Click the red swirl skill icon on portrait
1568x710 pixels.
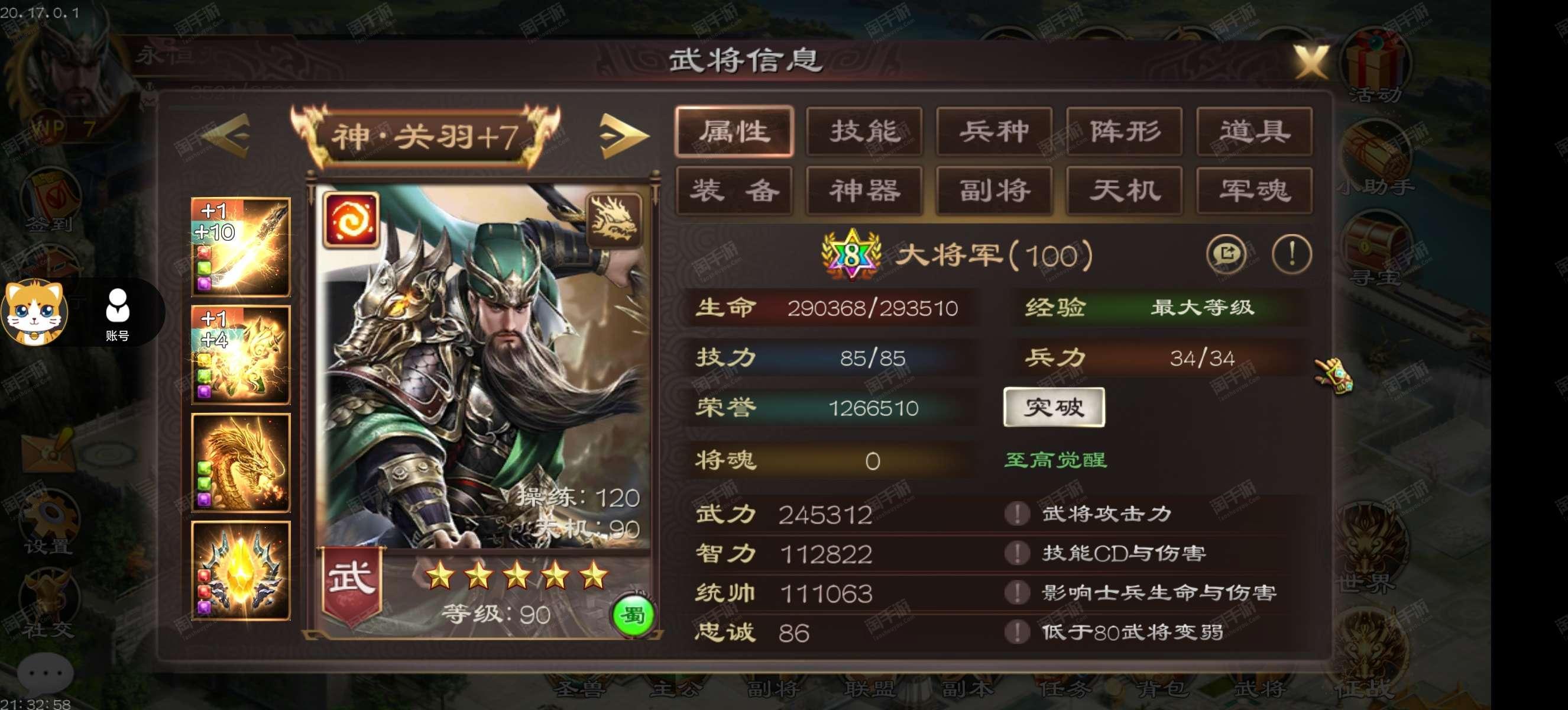(x=351, y=220)
